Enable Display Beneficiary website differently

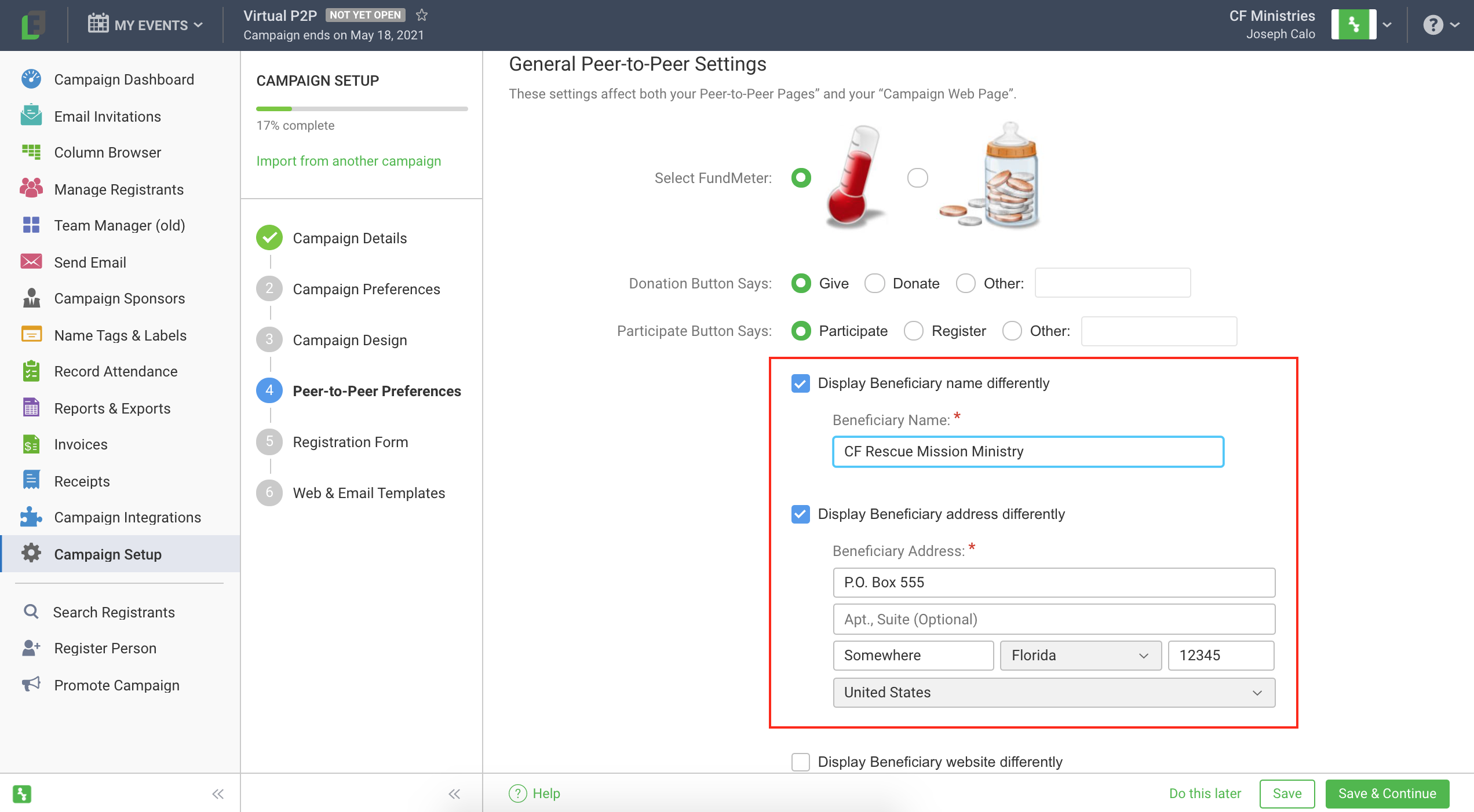(801, 762)
